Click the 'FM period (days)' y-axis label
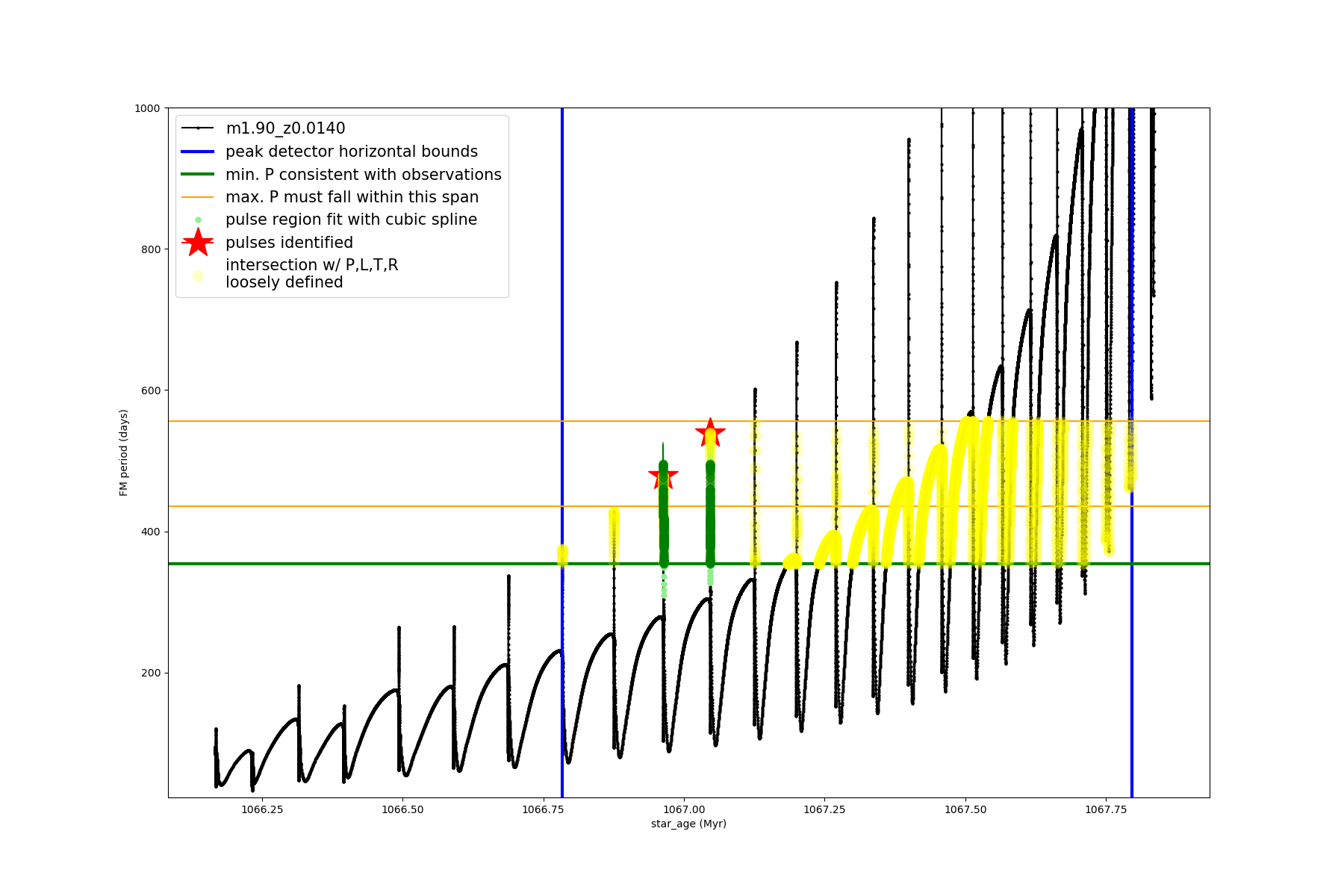Viewport: 1344px width, 896px height. [x=124, y=452]
